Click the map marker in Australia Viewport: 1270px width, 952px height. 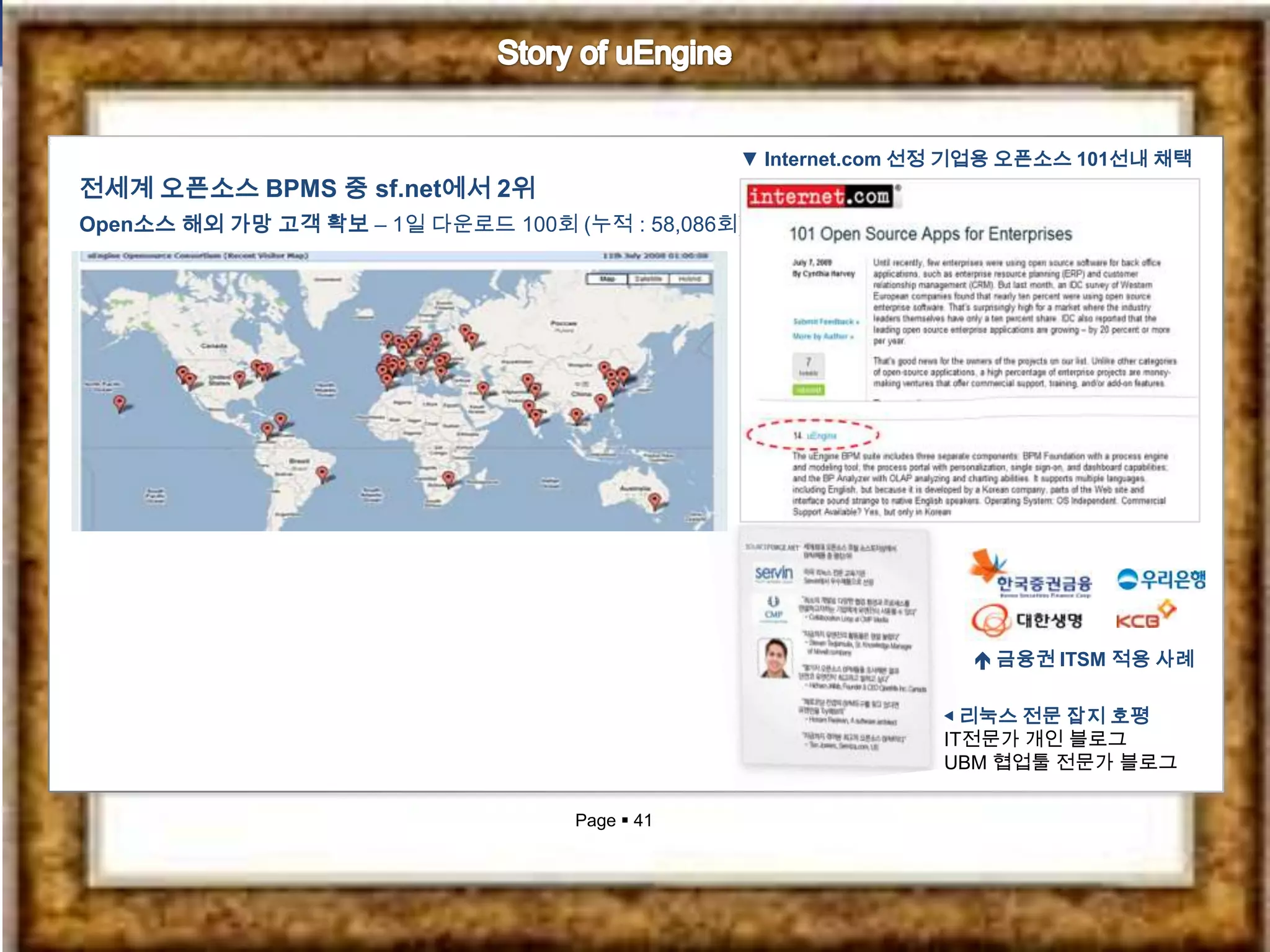pos(655,501)
